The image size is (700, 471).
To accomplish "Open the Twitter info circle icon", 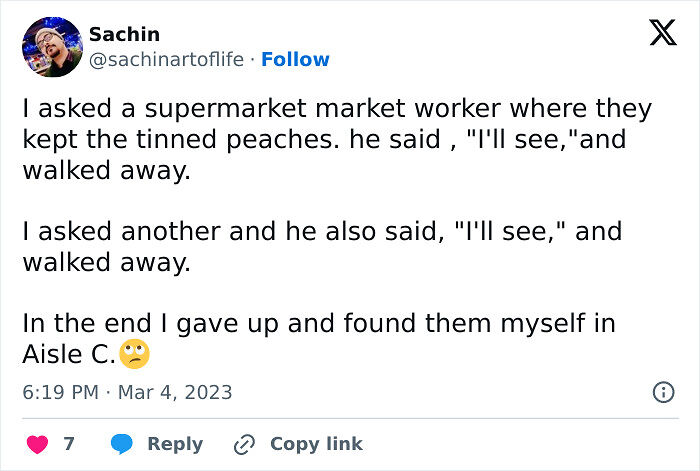I will pos(663,392).
